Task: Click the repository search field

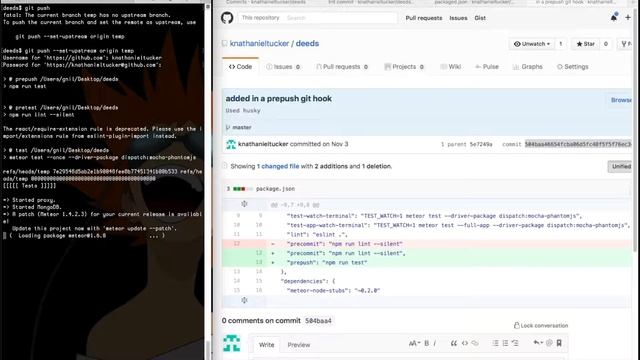Action: point(317,18)
